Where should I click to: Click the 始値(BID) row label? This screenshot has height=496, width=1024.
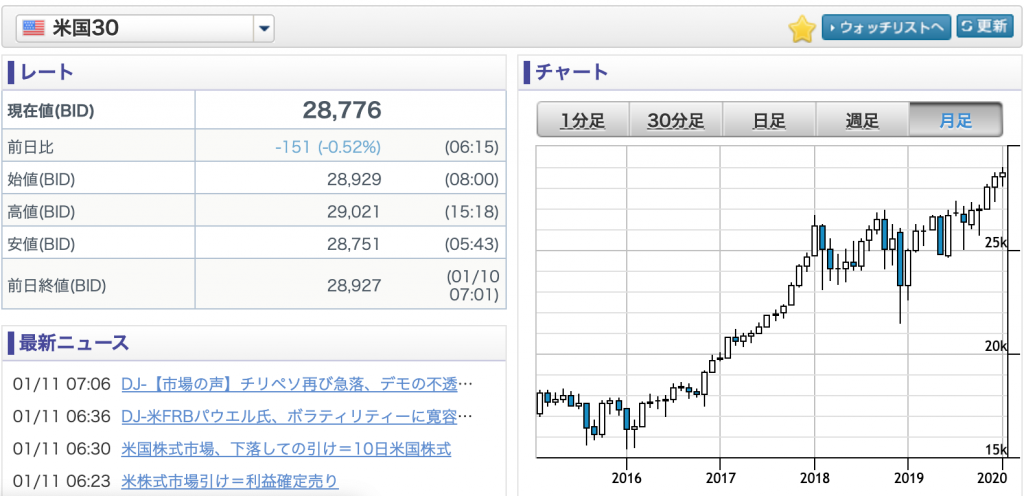coord(40,179)
